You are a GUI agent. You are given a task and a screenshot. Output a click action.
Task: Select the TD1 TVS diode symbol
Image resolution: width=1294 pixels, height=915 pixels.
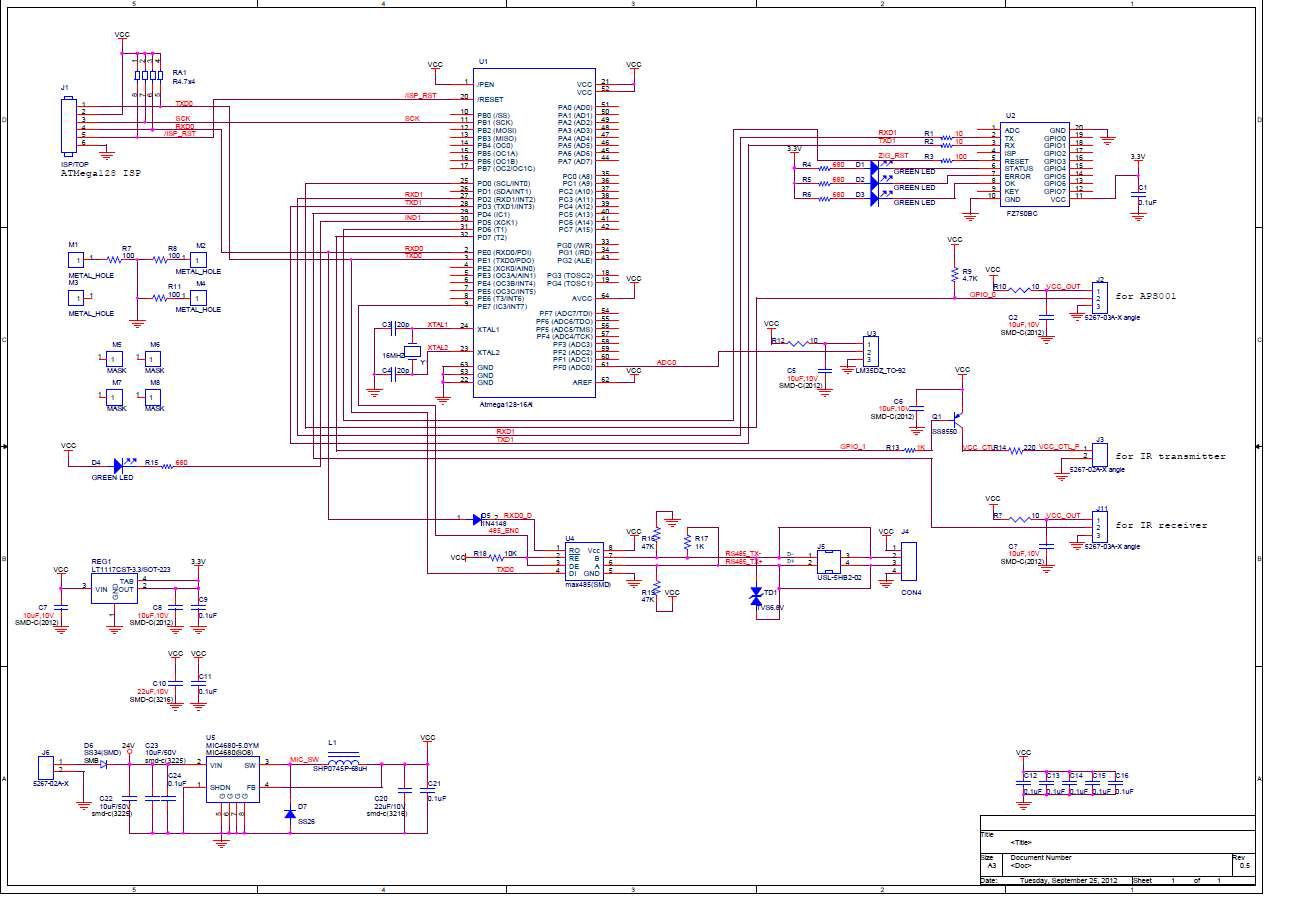coord(756,597)
